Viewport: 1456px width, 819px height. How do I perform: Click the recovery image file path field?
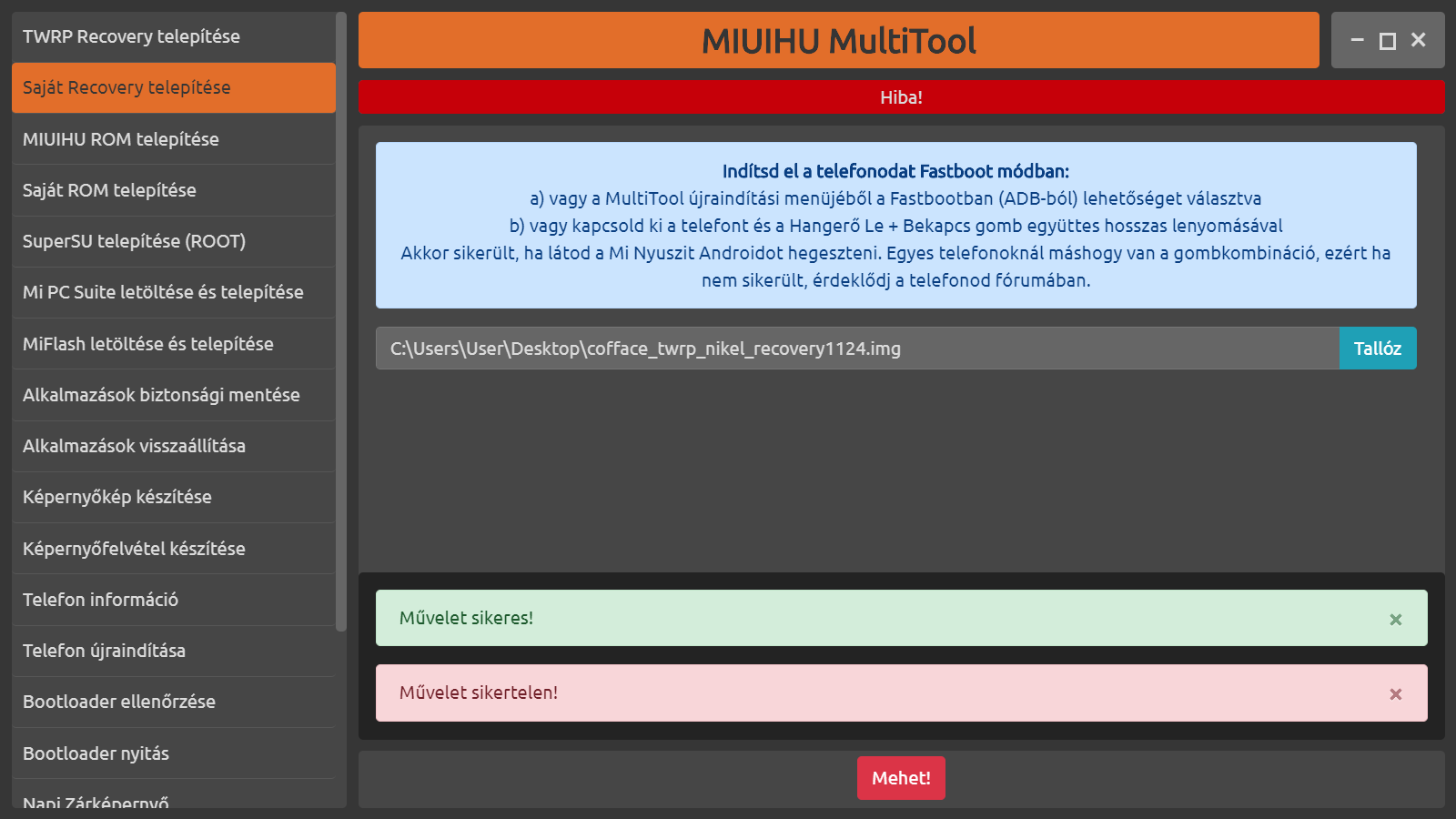click(857, 349)
